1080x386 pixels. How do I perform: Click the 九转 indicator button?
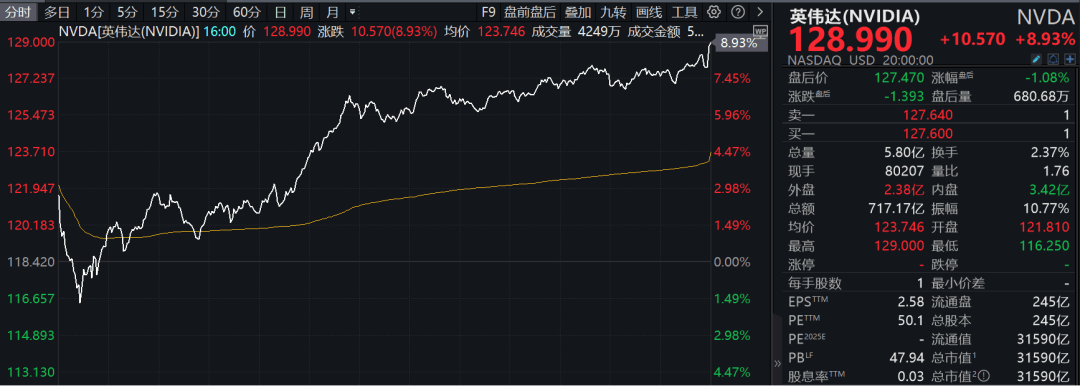613,12
